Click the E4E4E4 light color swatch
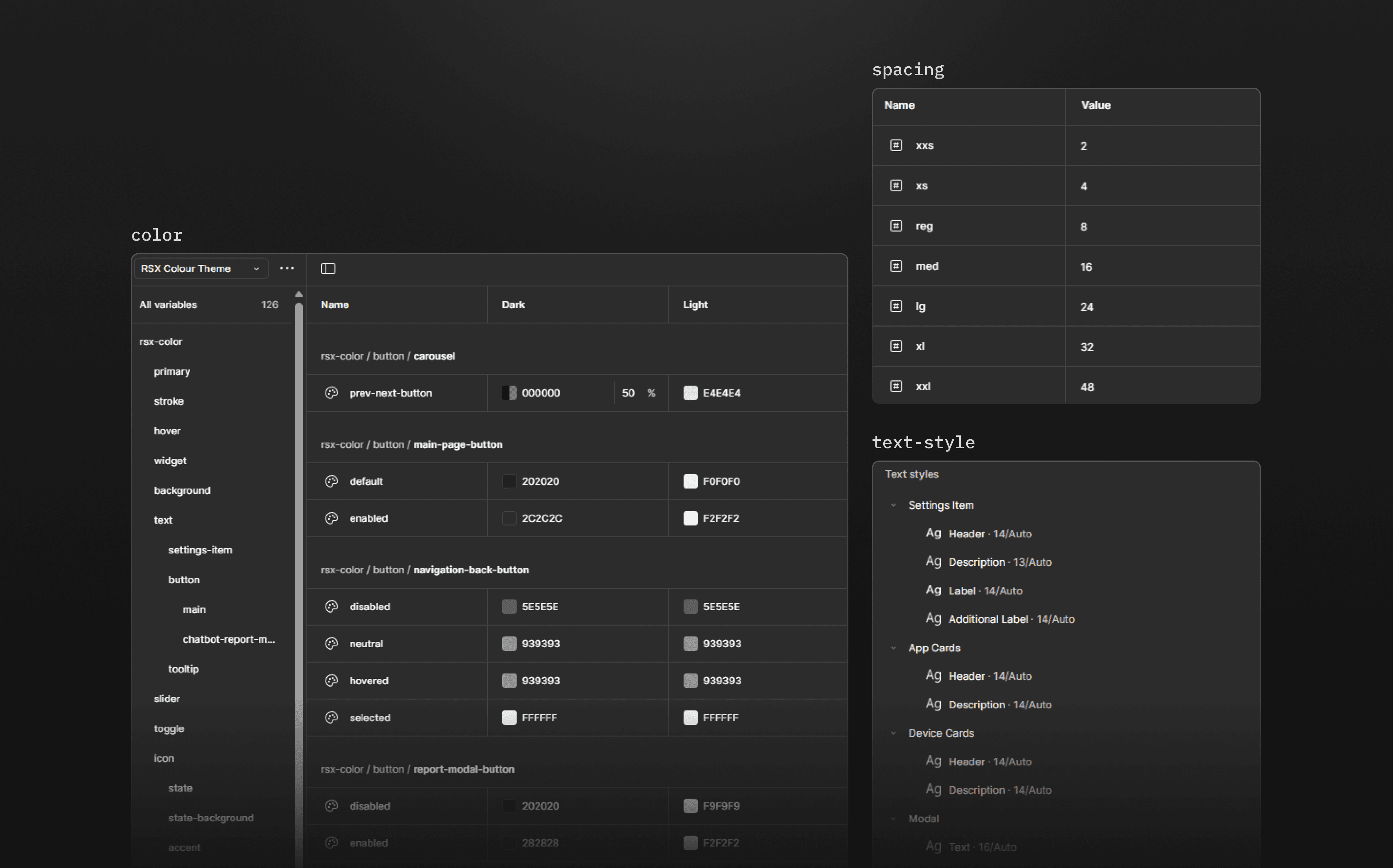 point(691,393)
